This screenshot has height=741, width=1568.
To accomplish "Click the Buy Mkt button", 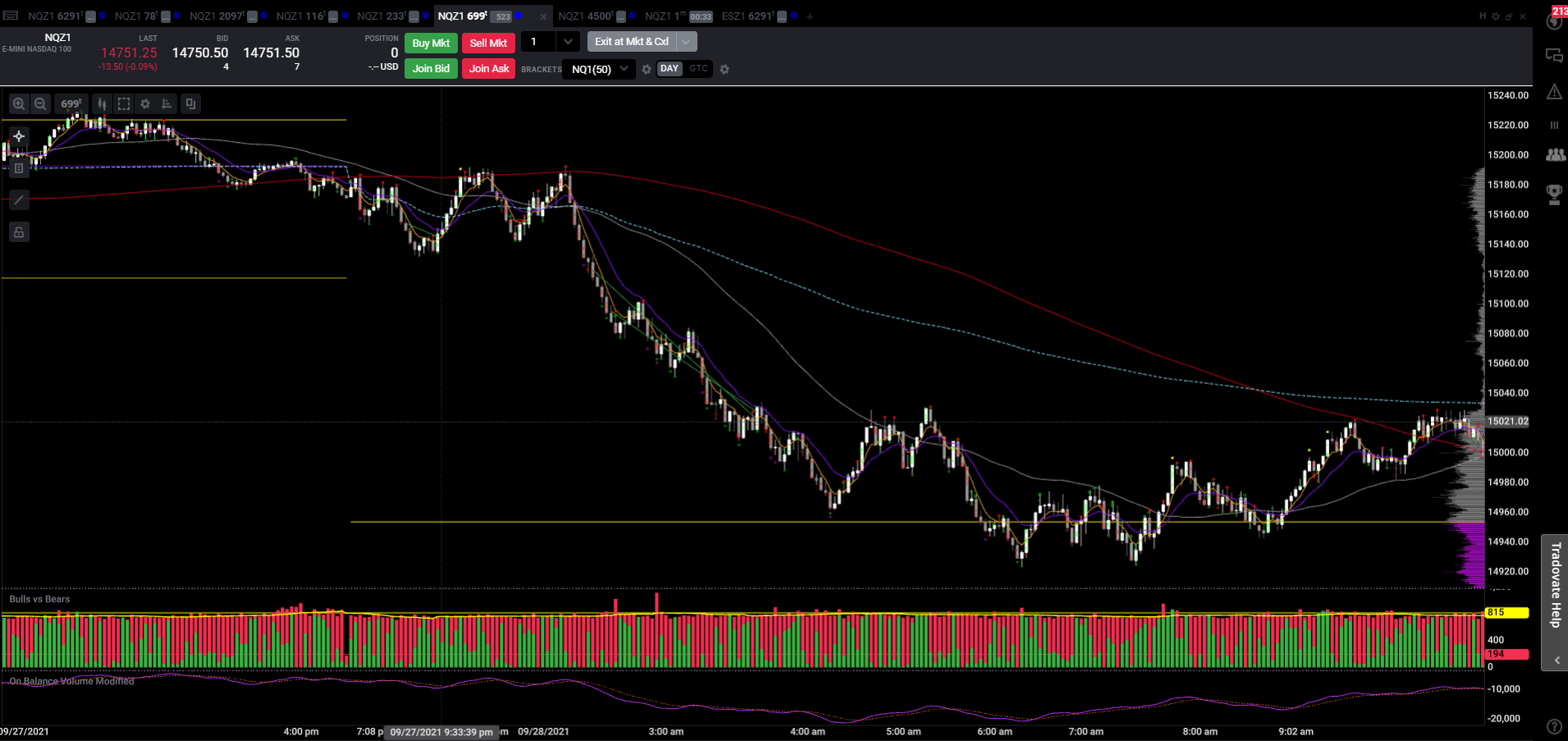I will 431,43.
